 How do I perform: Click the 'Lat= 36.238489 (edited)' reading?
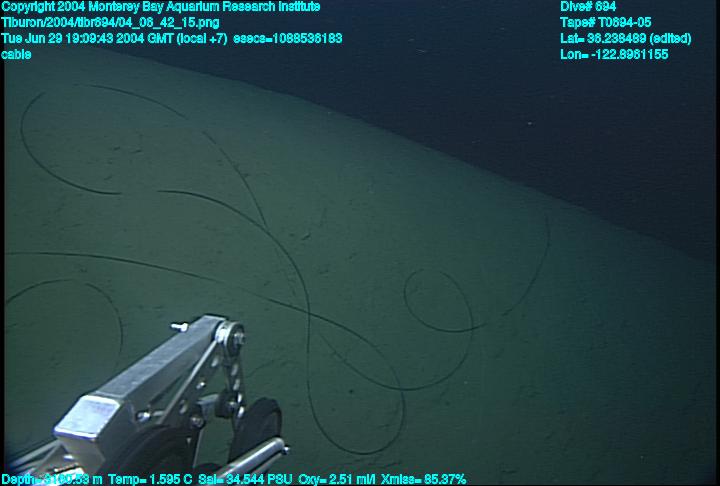(626, 38)
